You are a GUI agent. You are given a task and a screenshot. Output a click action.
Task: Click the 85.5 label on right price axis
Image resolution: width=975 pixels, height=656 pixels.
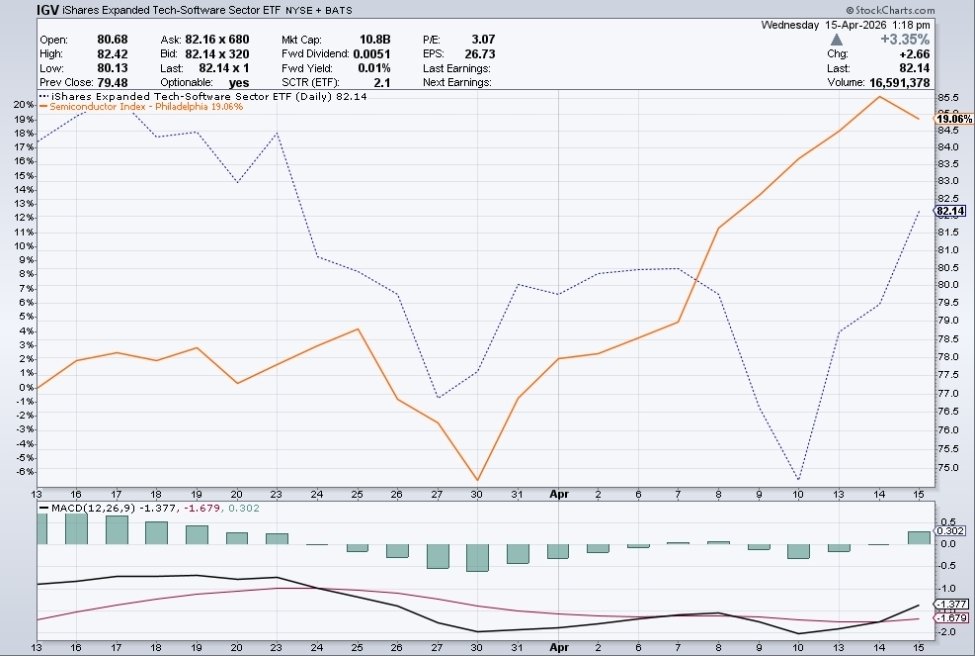[948, 98]
